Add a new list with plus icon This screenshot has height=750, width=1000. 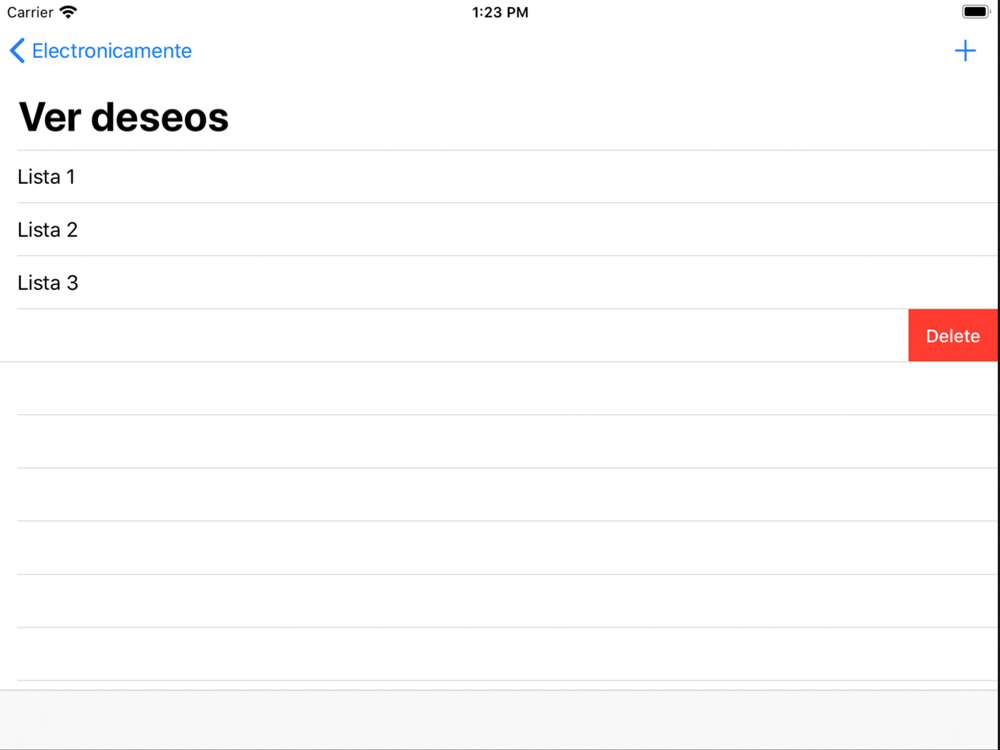(x=965, y=50)
